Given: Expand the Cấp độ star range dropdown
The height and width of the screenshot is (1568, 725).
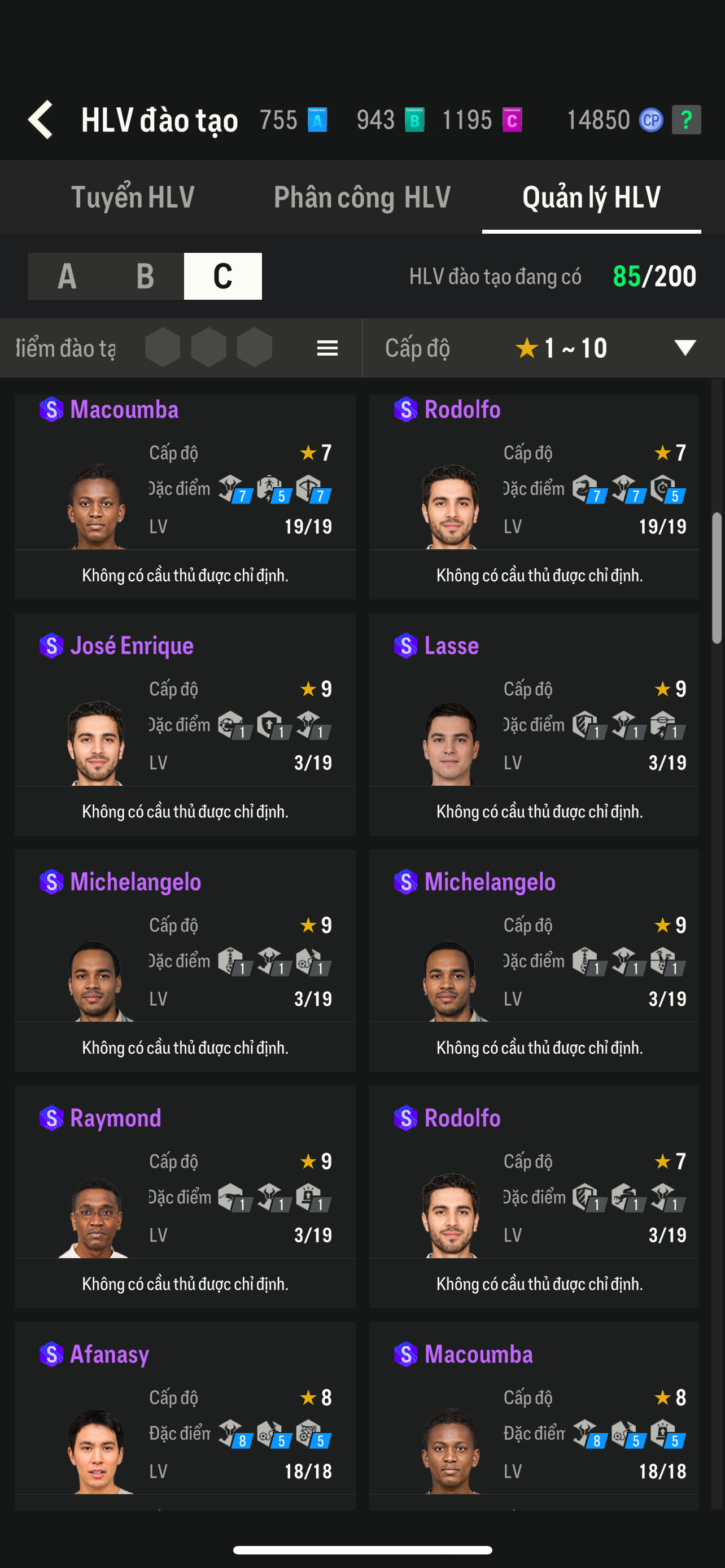Looking at the screenshot, I should (685, 348).
